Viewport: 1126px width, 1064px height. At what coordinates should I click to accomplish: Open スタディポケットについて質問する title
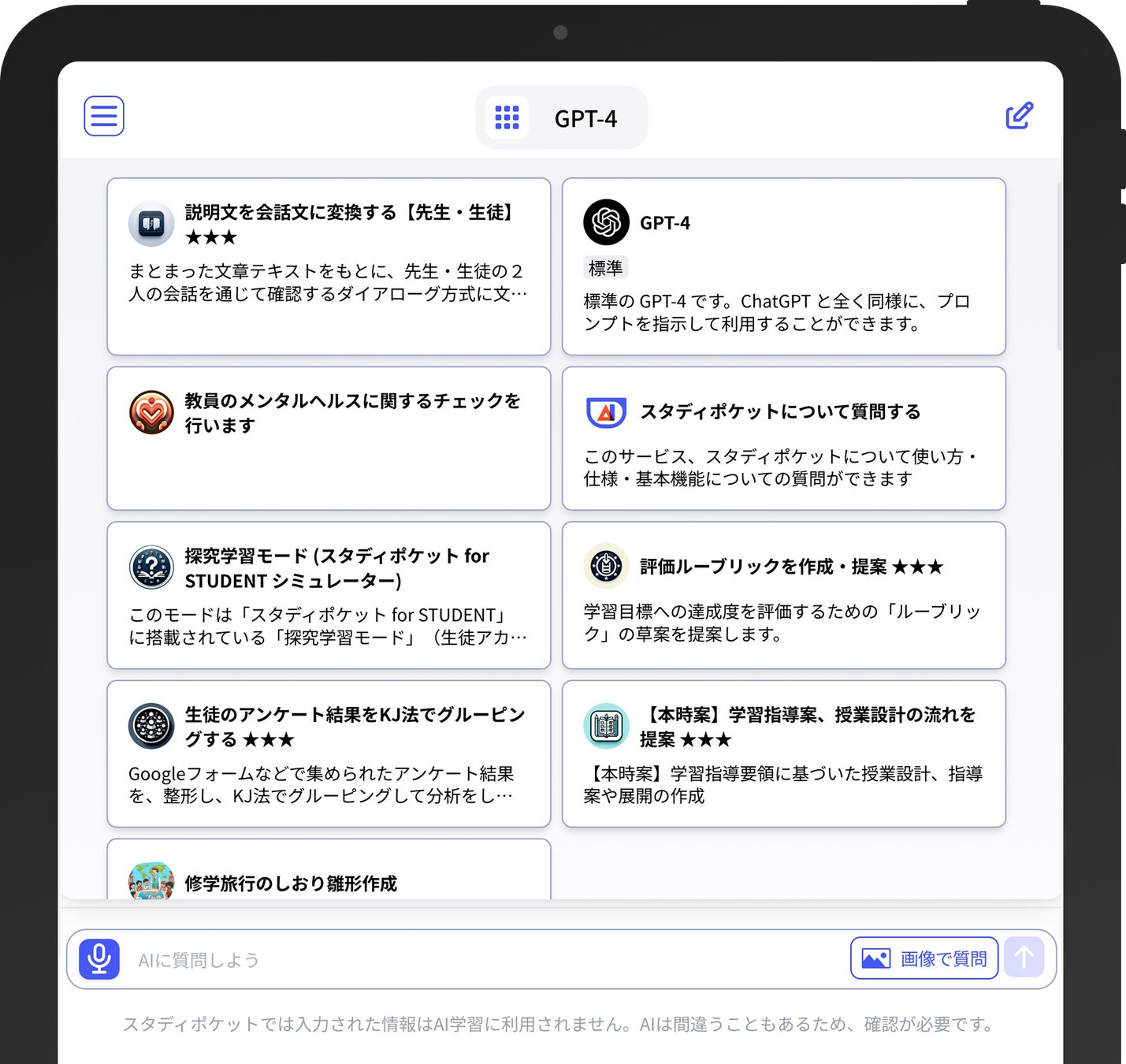pos(780,411)
